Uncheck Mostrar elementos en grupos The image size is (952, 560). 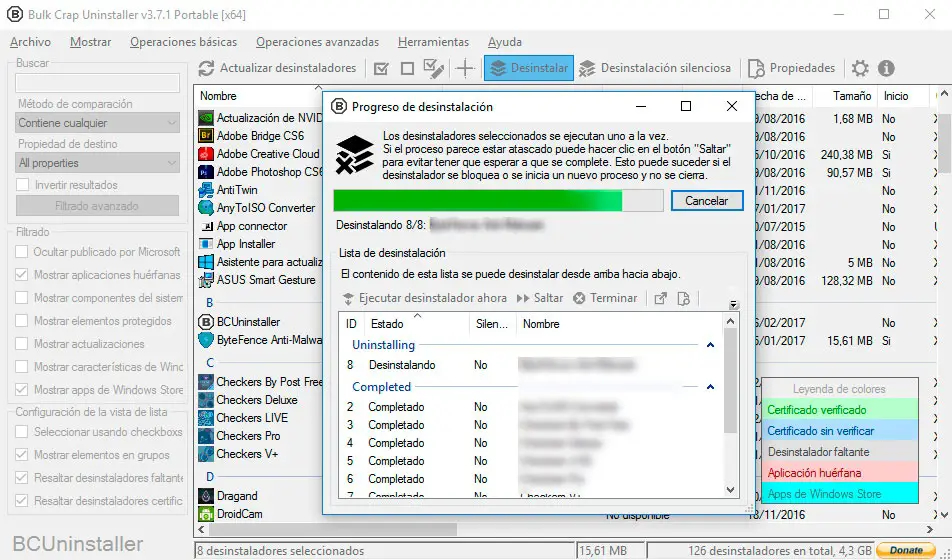coord(22,455)
